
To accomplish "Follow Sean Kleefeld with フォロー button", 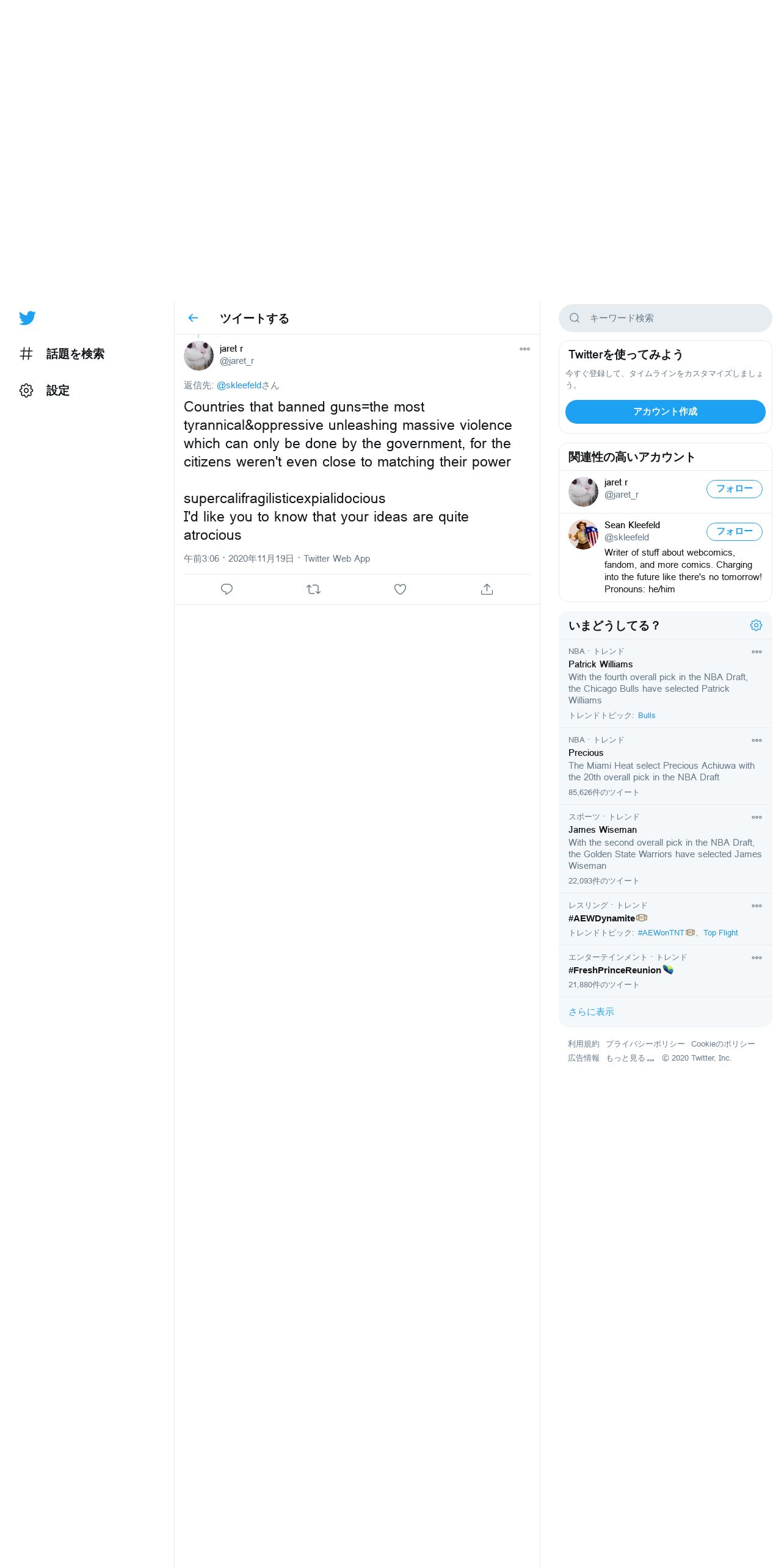I will (x=734, y=532).
